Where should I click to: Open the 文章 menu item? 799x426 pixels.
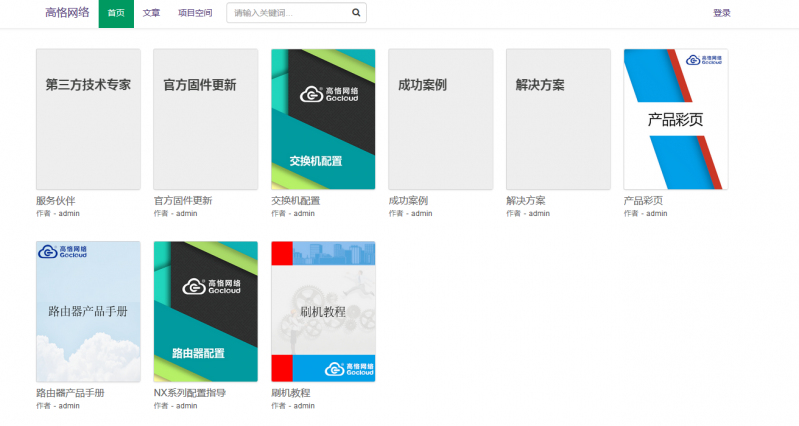pyautogui.click(x=151, y=13)
